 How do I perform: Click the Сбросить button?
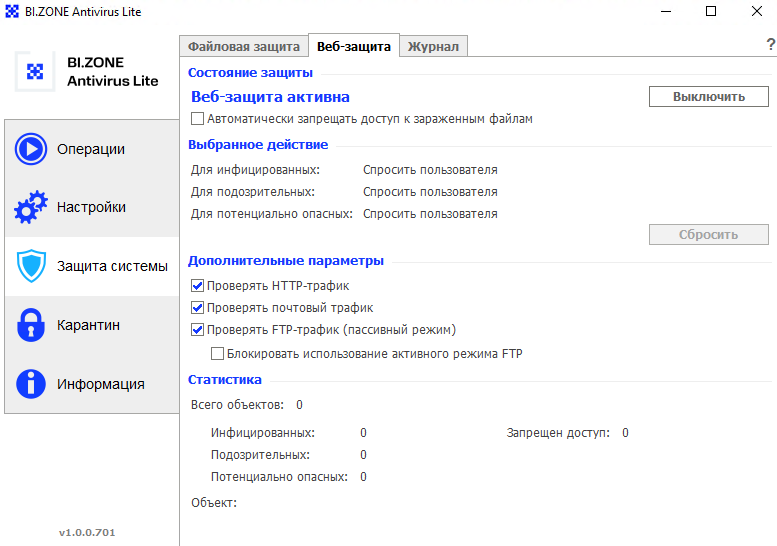pyautogui.click(x=709, y=234)
